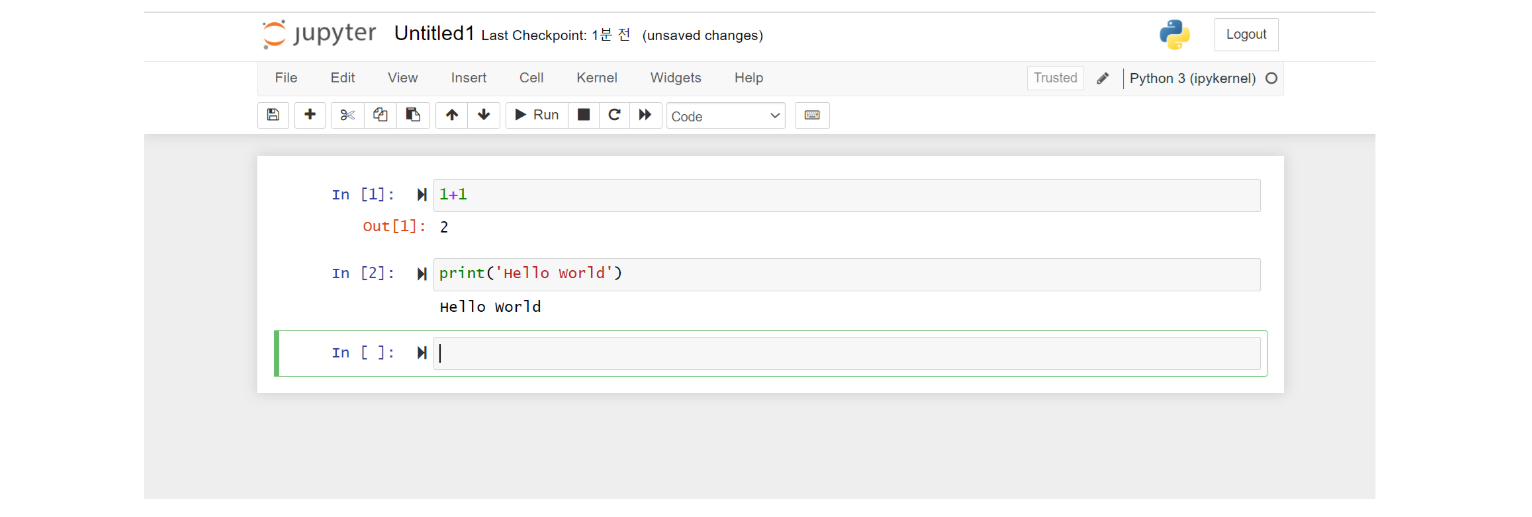
Task: Click the Python 3 (ipykernel) kernel name
Action: [1192, 78]
